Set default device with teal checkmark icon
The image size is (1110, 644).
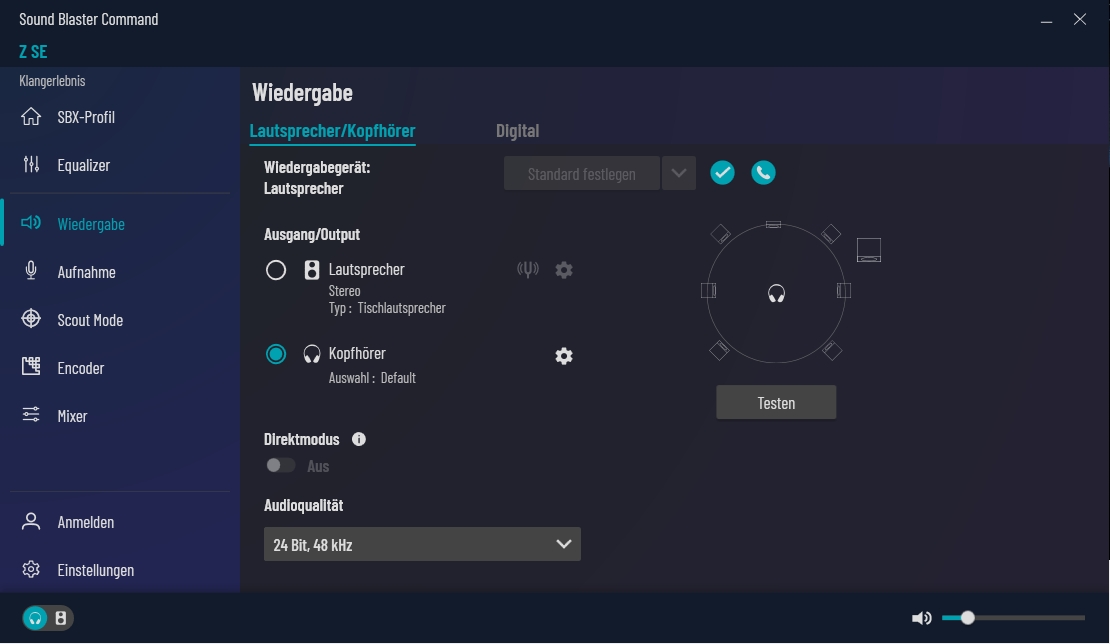coord(722,173)
